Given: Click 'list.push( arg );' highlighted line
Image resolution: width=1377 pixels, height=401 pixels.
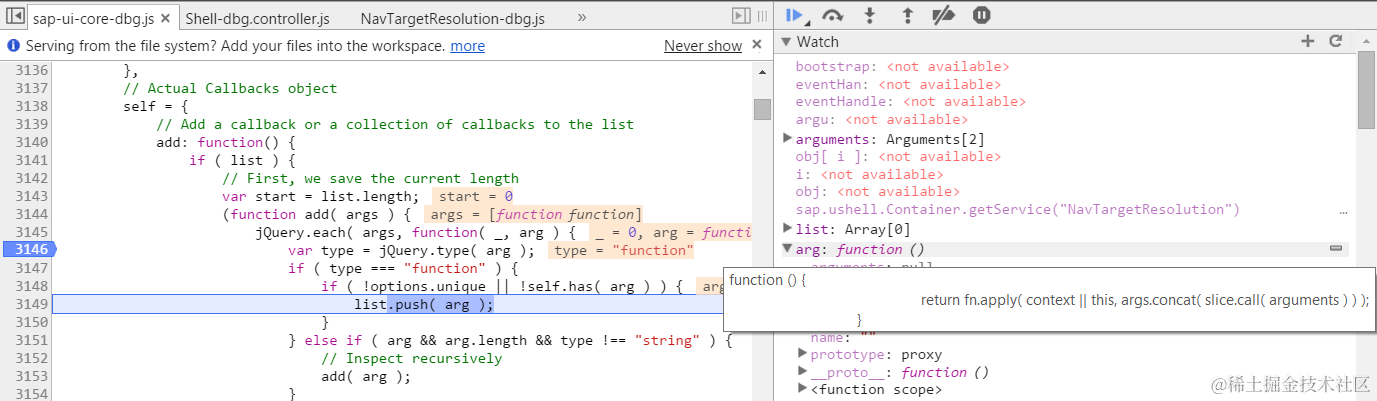Looking at the screenshot, I should click(424, 304).
